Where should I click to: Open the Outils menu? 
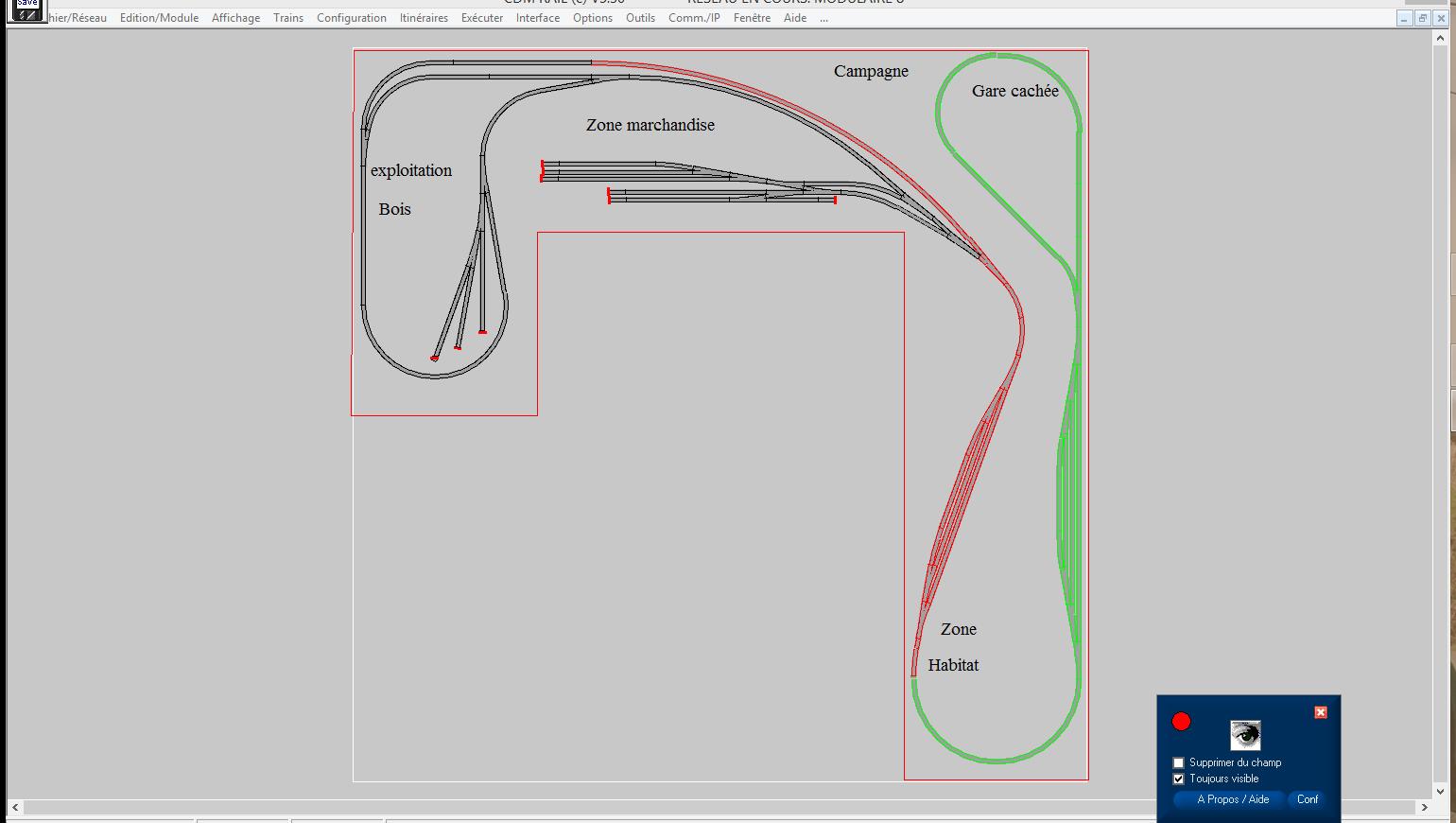click(x=640, y=18)
